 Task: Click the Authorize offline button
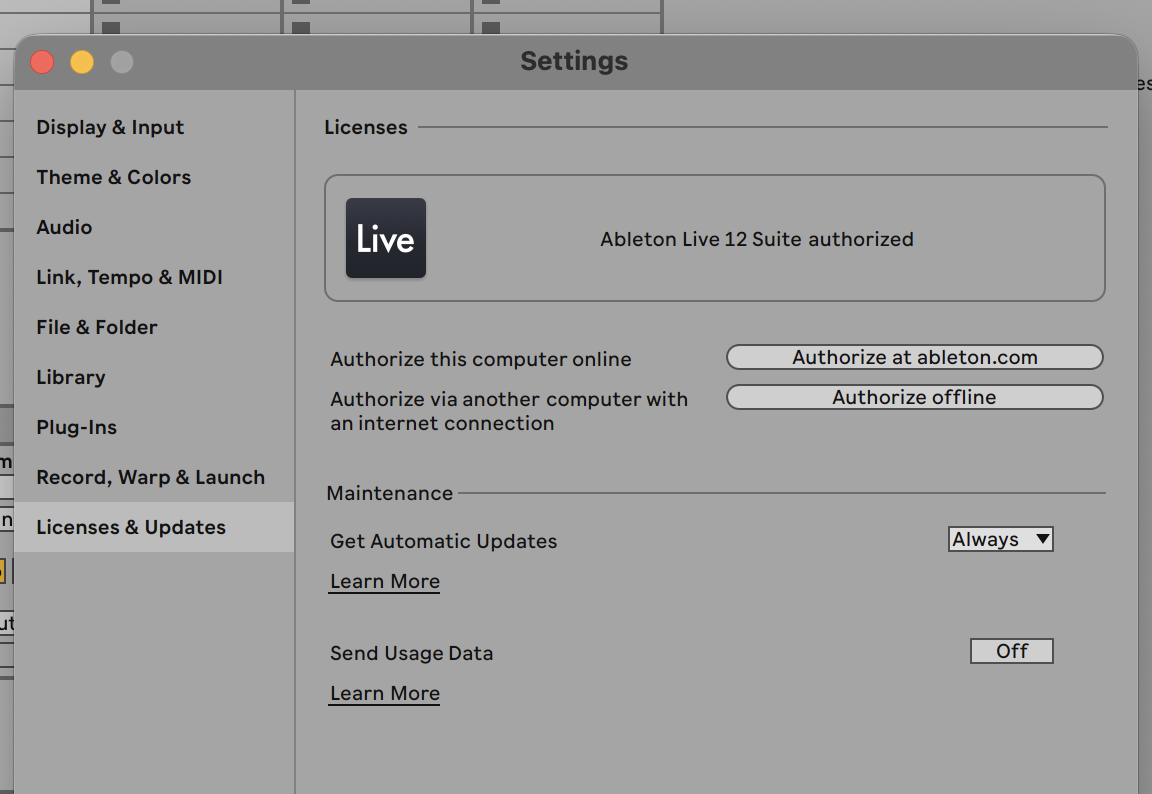point(914,397)
